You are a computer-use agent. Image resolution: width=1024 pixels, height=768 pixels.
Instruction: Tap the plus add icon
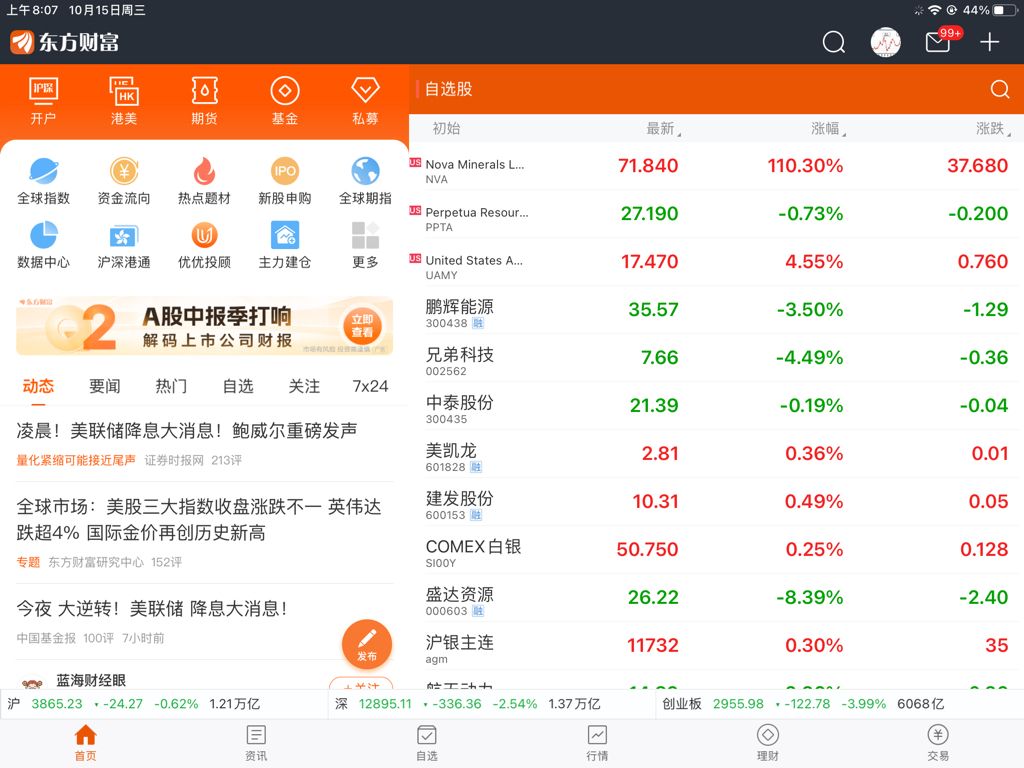pyautogui.click(x=989, y=42)
